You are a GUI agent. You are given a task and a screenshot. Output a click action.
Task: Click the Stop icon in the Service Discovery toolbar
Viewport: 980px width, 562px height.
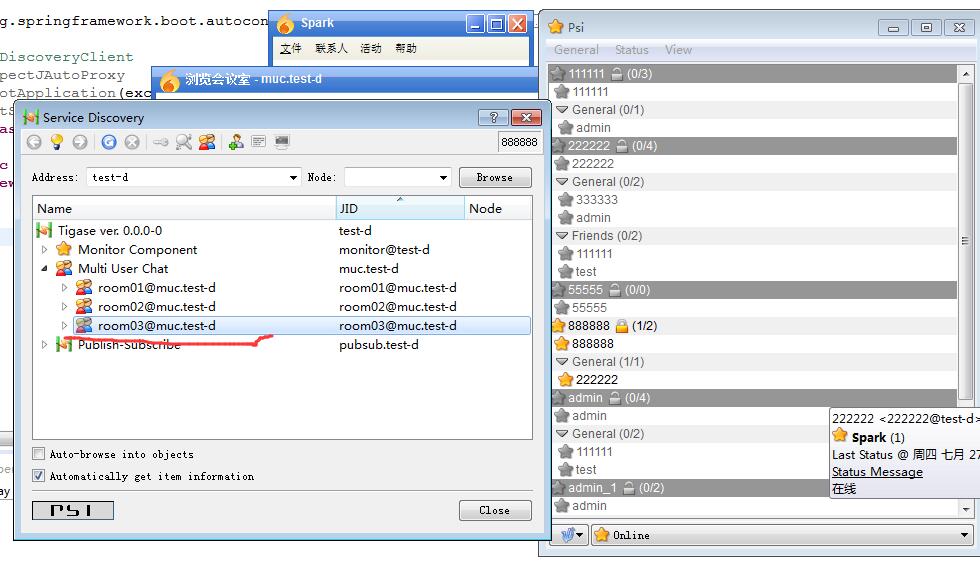tap(132, 142)
